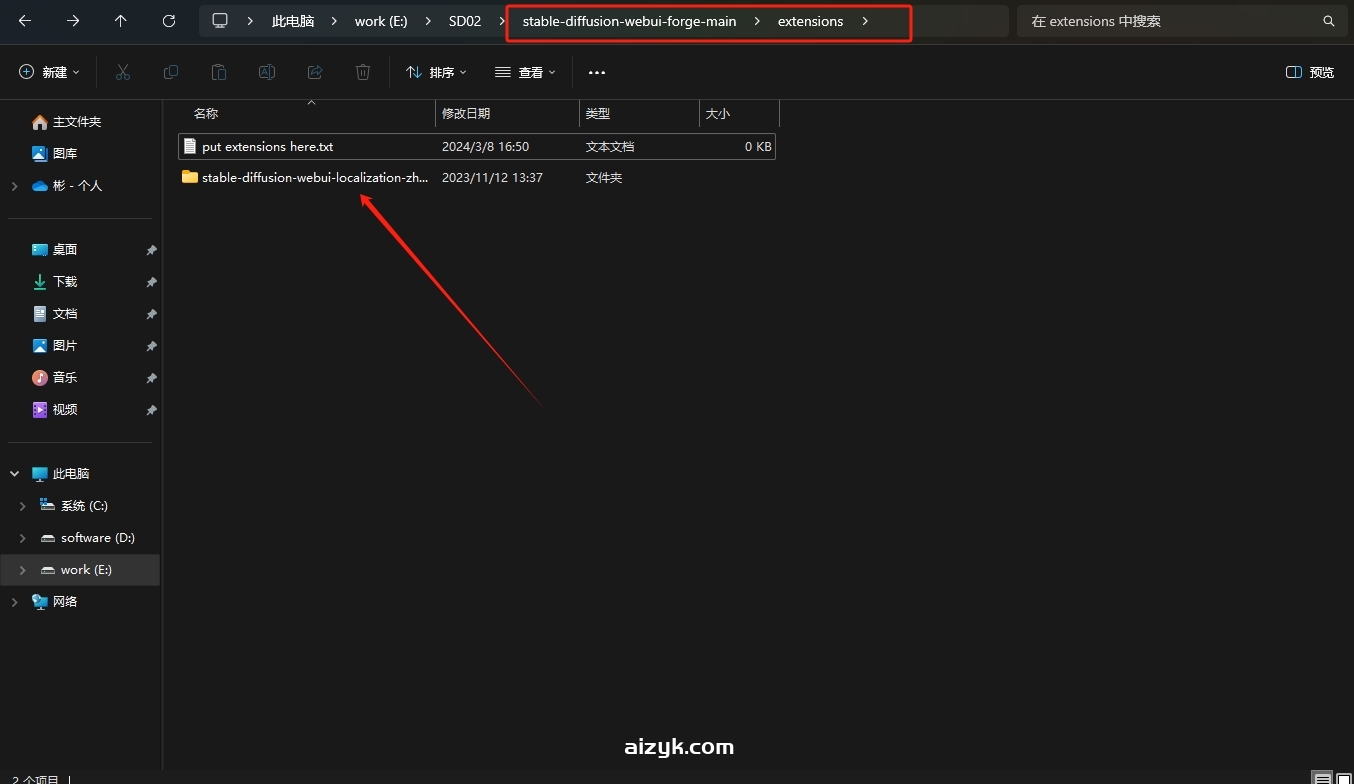Viewport: 1354px width, 784px height.
Task: Open the more options ellipsis menu
Action: click(x=597, y=72)
